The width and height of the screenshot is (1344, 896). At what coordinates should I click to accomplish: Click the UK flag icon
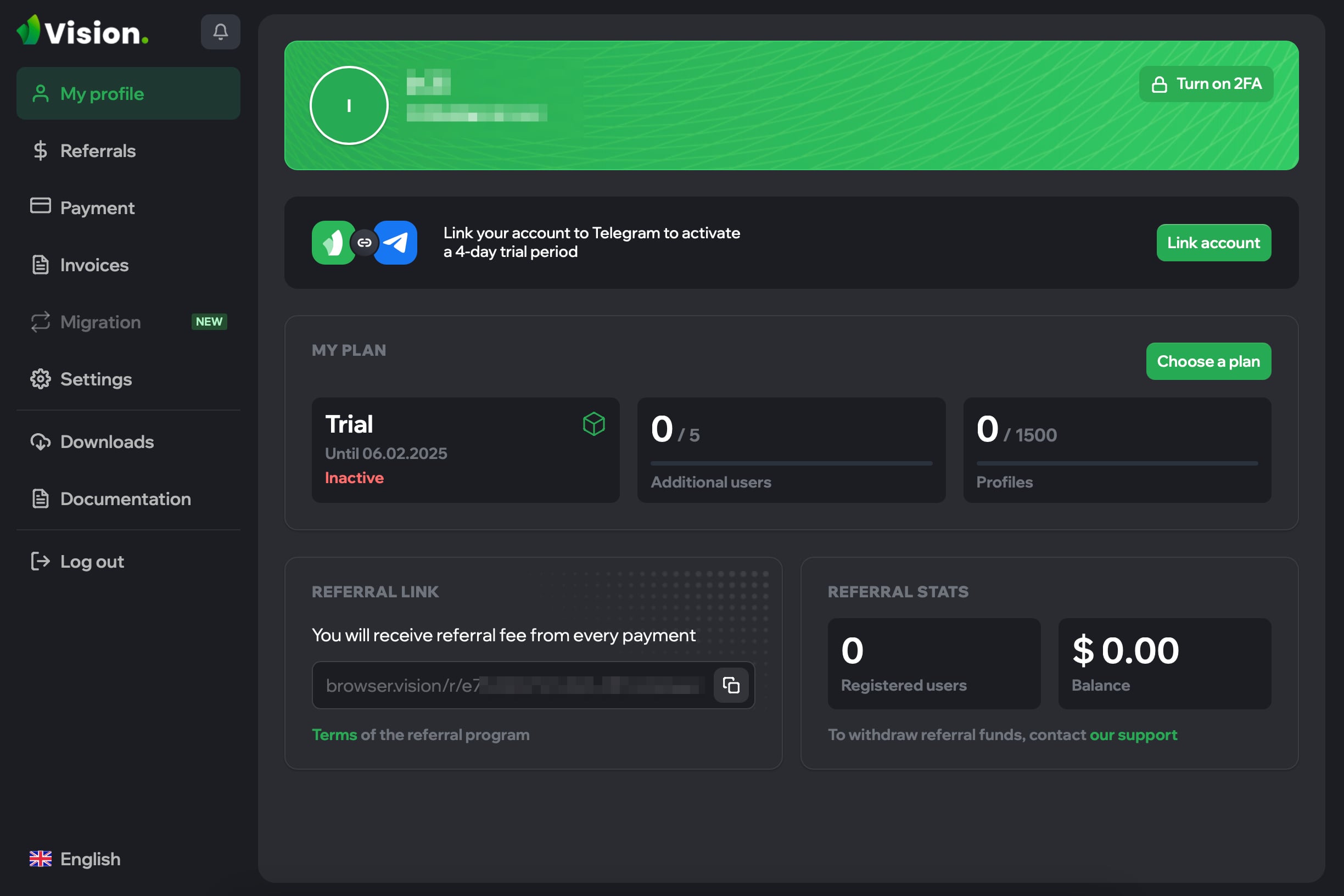[41, 858]
